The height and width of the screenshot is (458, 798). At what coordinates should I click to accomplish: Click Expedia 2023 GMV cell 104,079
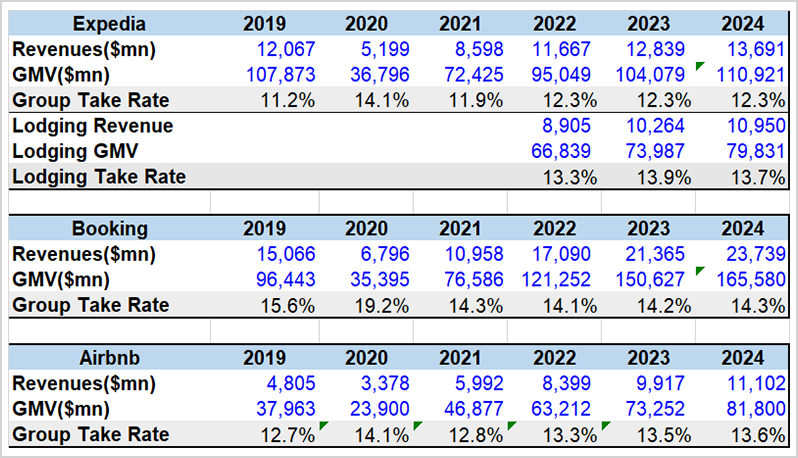pyautogui.click(x=650, y=75)
